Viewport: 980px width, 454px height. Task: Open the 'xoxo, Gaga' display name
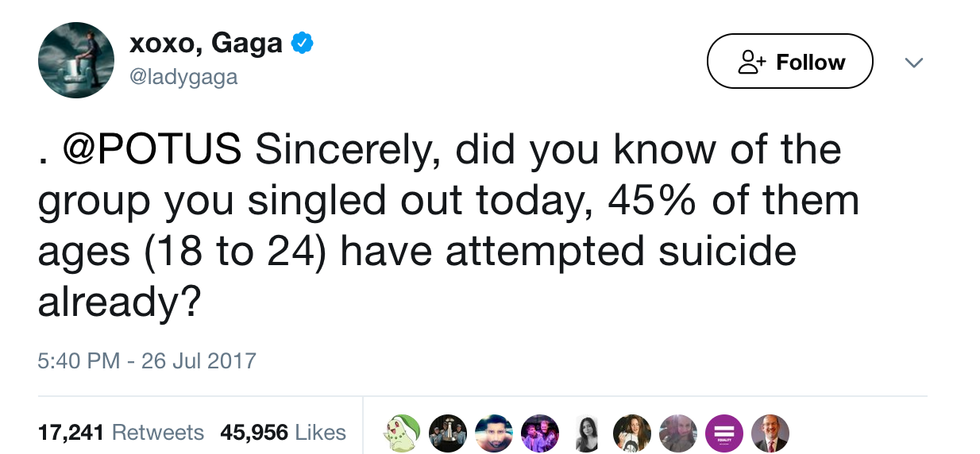[x=204, y=42]
